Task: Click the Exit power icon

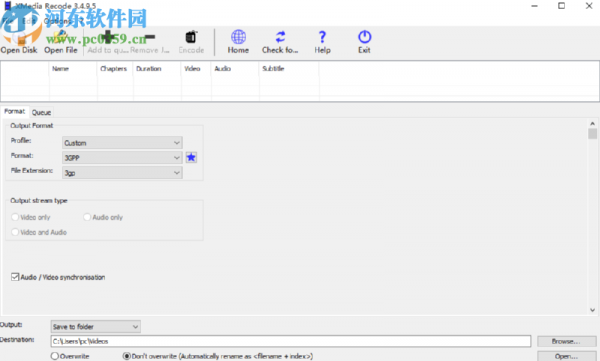Action: 364,37
